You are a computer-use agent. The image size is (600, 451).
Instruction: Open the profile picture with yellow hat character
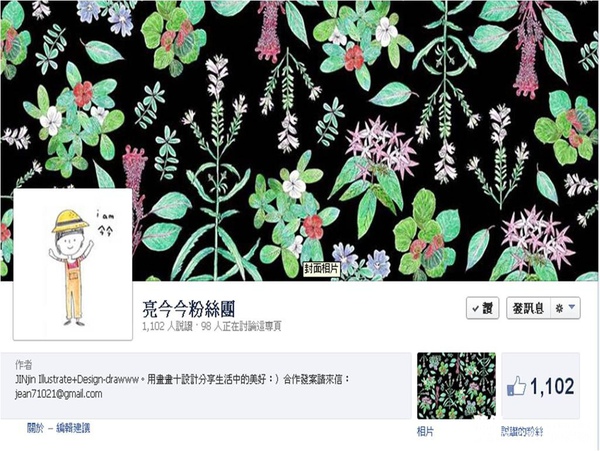pyautogui.click(x=73, y=264)
